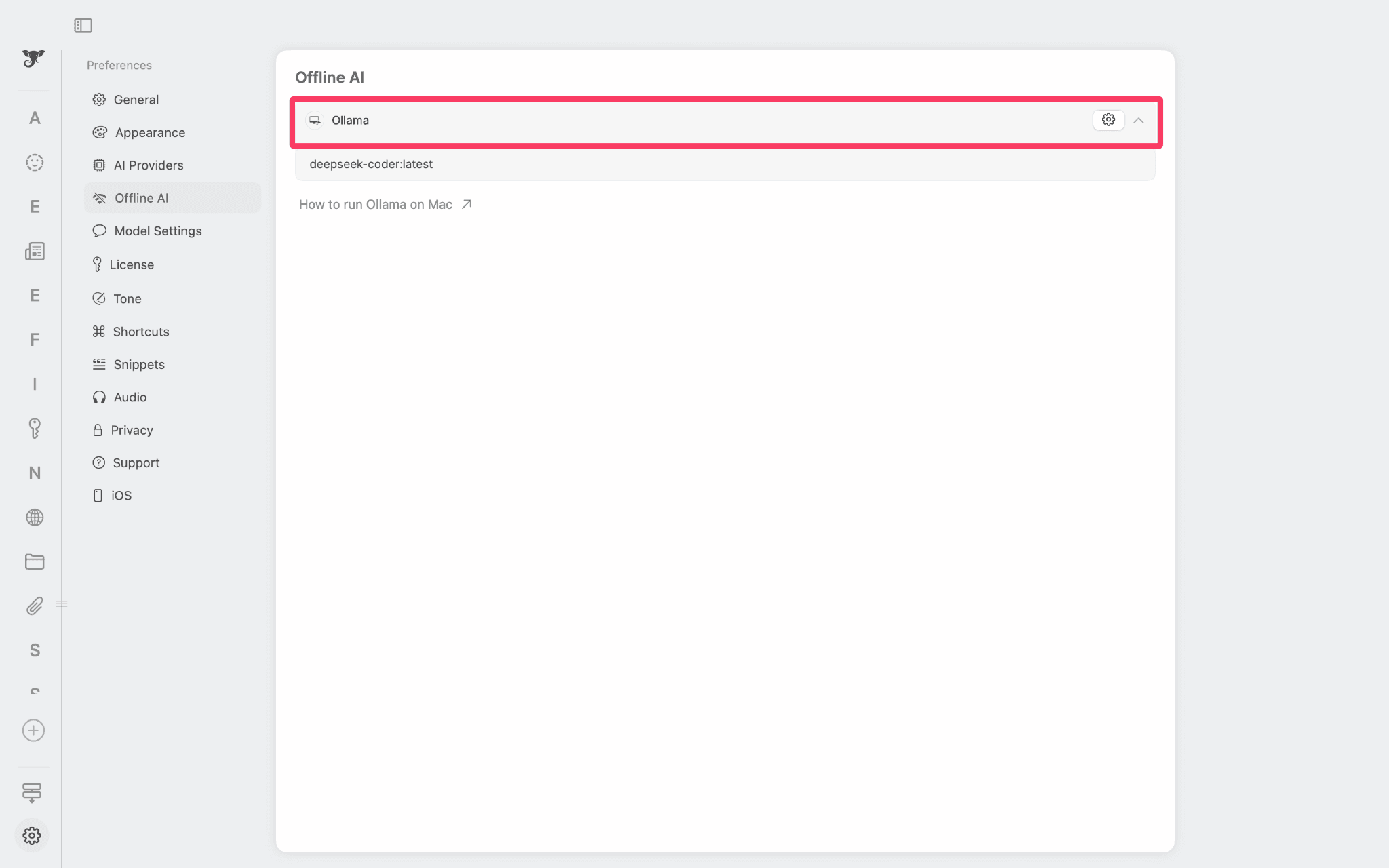
Task: Click the folder icon in the sidebar
Action: [34, 561]
